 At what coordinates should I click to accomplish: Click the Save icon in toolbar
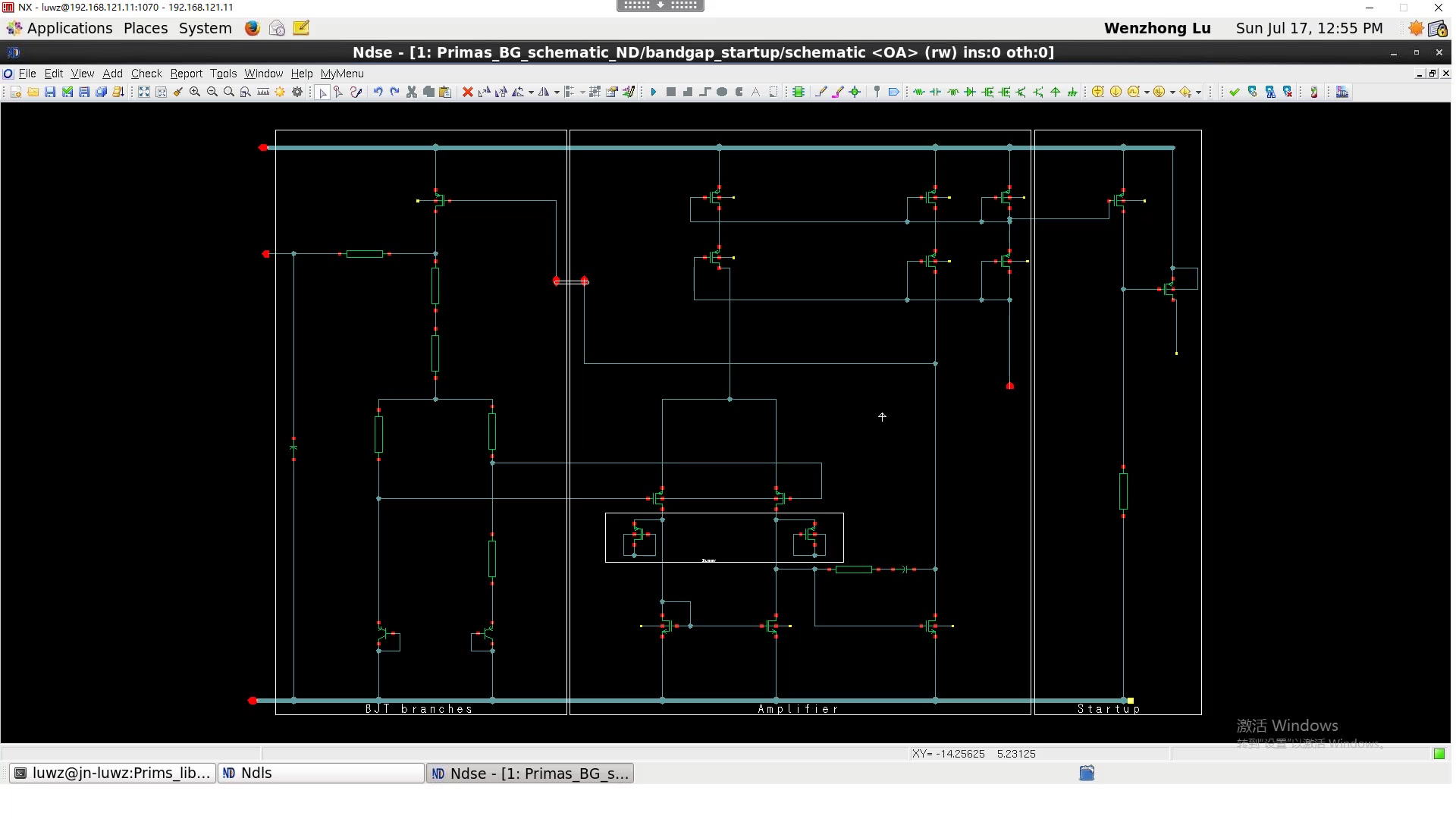pos(50,92)
